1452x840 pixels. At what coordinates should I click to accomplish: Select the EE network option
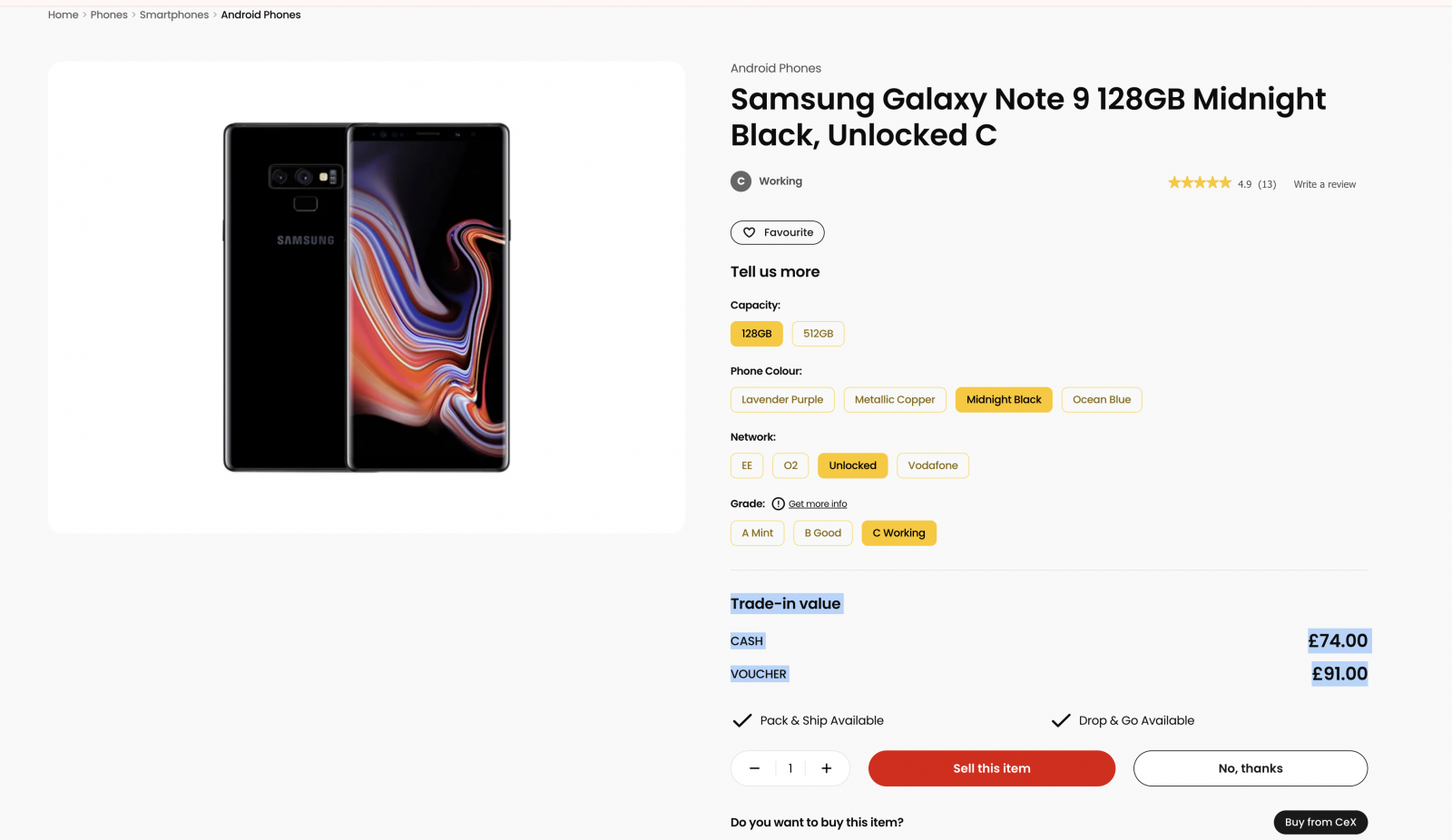click(x=747, y=466)
